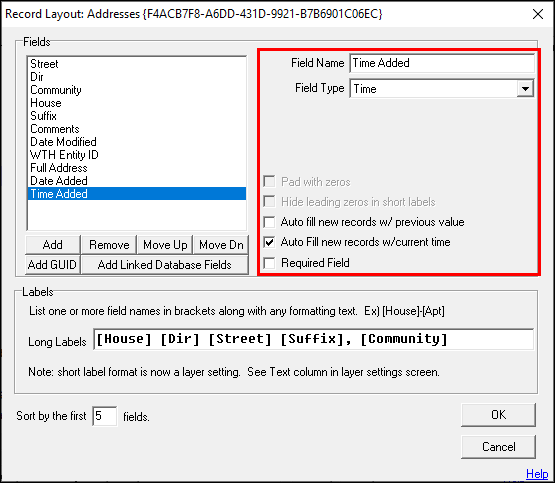The image size is (555, 483).
Task: Click the sort fields count box
Action: 105,416
